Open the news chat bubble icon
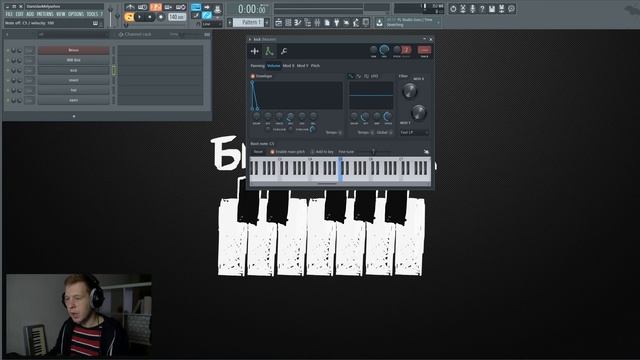640x360 pixels. point(512,9)
